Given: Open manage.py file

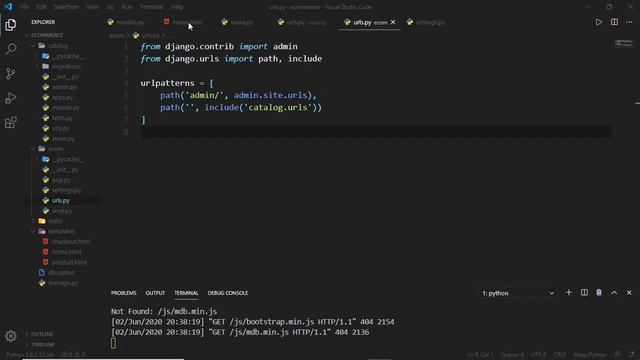Looking at the screenshot, I should click(x=63, y=283).
